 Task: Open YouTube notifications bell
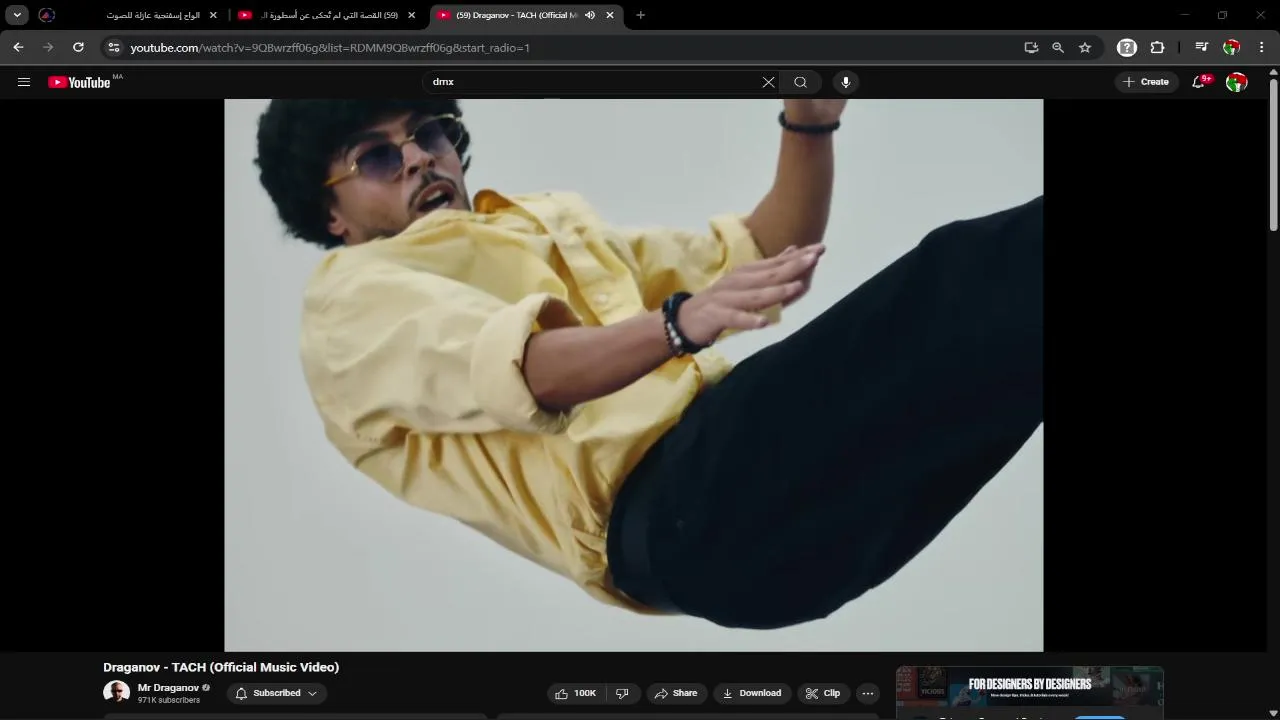click(x=1199, y=82)
